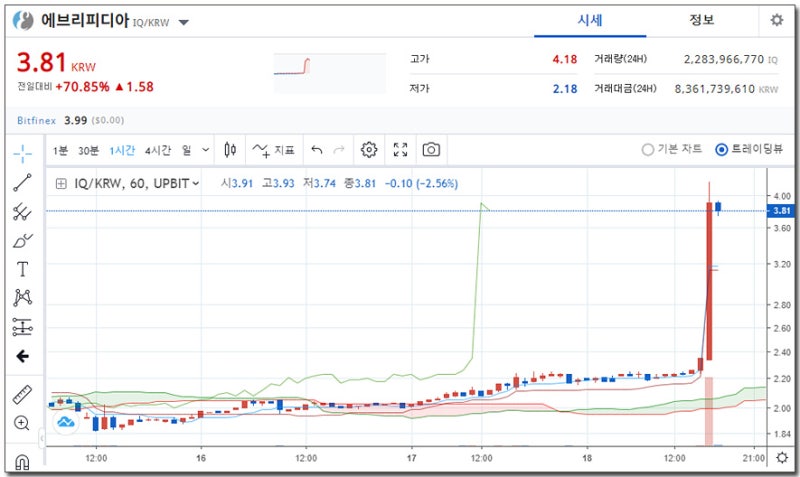The width and height of the screenshot is (800, 477).
Task: Select the Text annotation tool
Action: (x=22, y=269)
